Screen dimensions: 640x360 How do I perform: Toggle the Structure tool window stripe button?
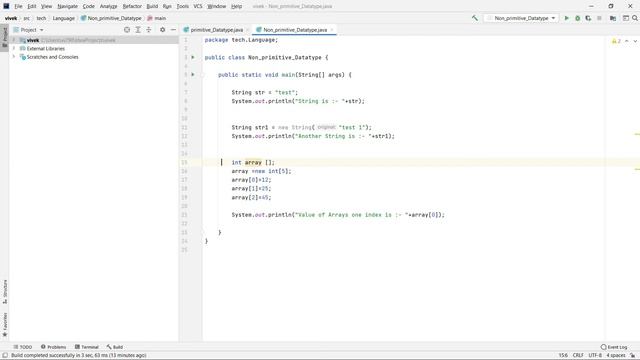[4, 292]
